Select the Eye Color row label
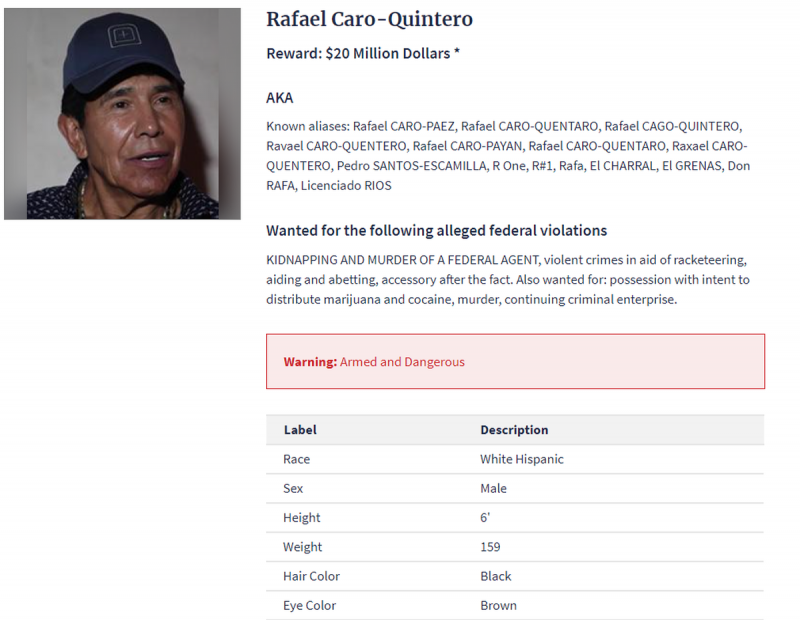800x620 pixels. (x=310, y=605)
